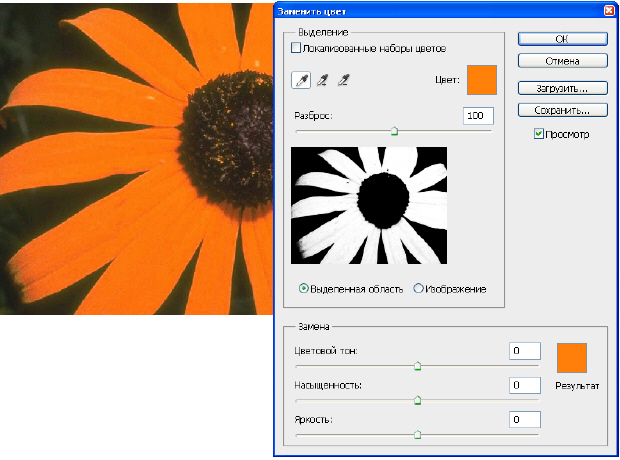
Task: Click the Сохранить... button
Action: pos(562,109)
